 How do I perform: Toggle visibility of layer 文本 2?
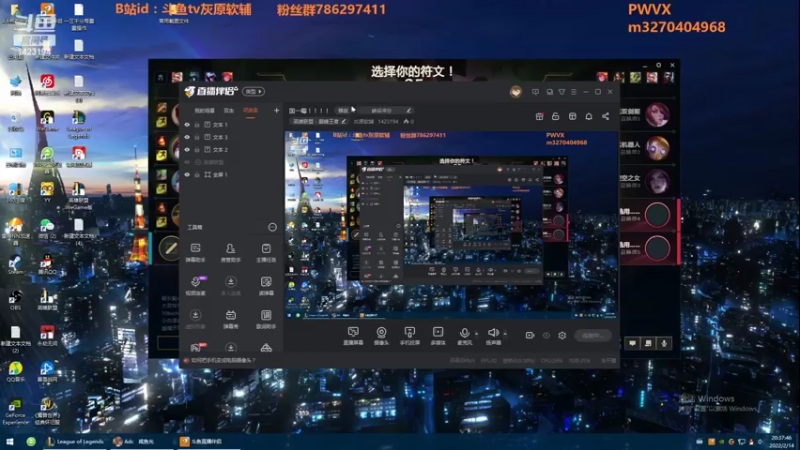click(x=187, y=149)
